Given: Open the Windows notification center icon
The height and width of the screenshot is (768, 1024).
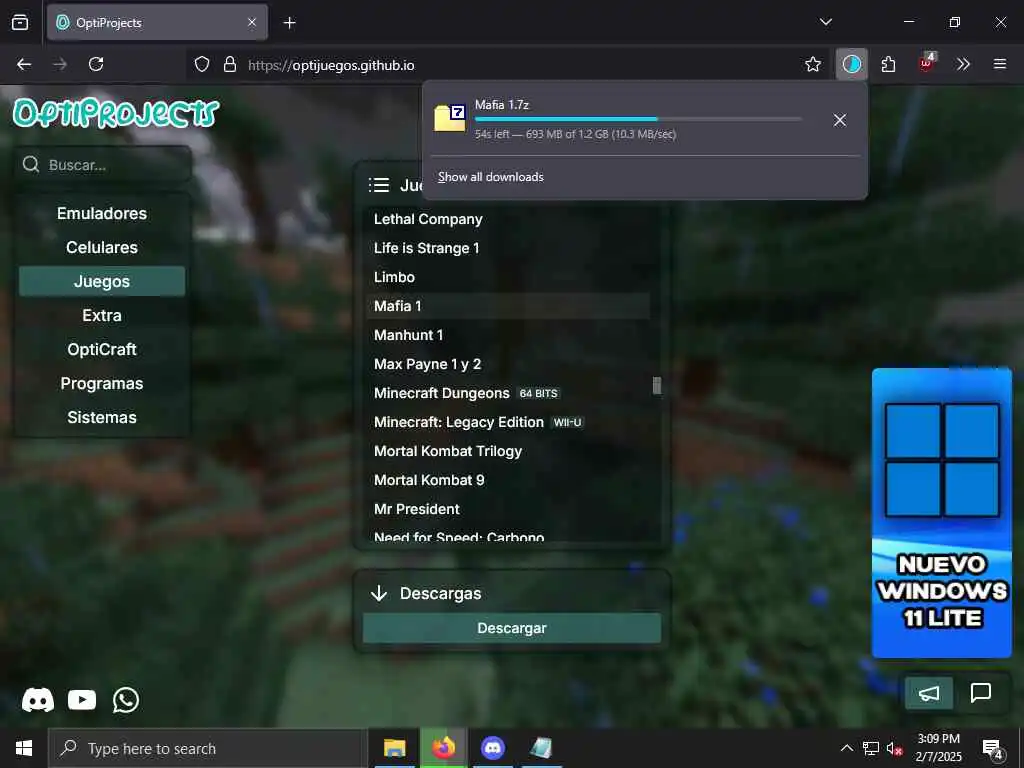Looking at the screenshot, I should 993,749.
